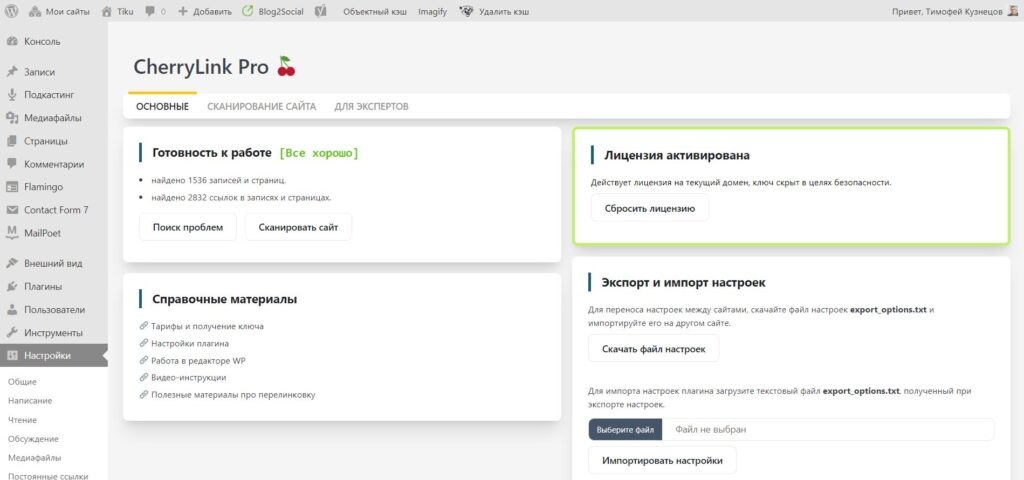Open the Привет, Тимофей Кузнецов profile menu
Viewport: 1024px width, 480px height.
tap(955, 11)
